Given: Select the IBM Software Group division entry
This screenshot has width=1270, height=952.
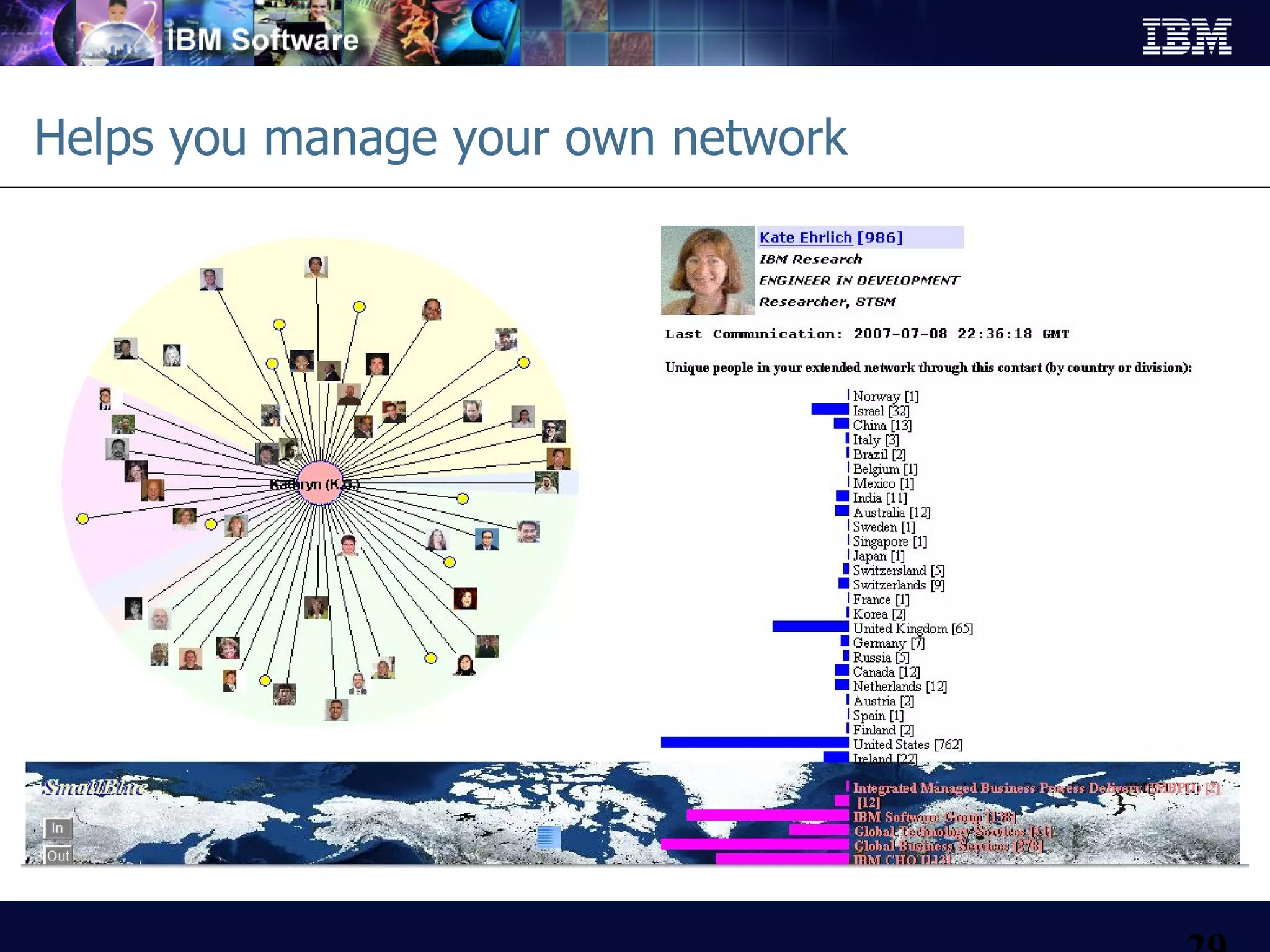Looking at the screenshot, I should pos(935,817).
